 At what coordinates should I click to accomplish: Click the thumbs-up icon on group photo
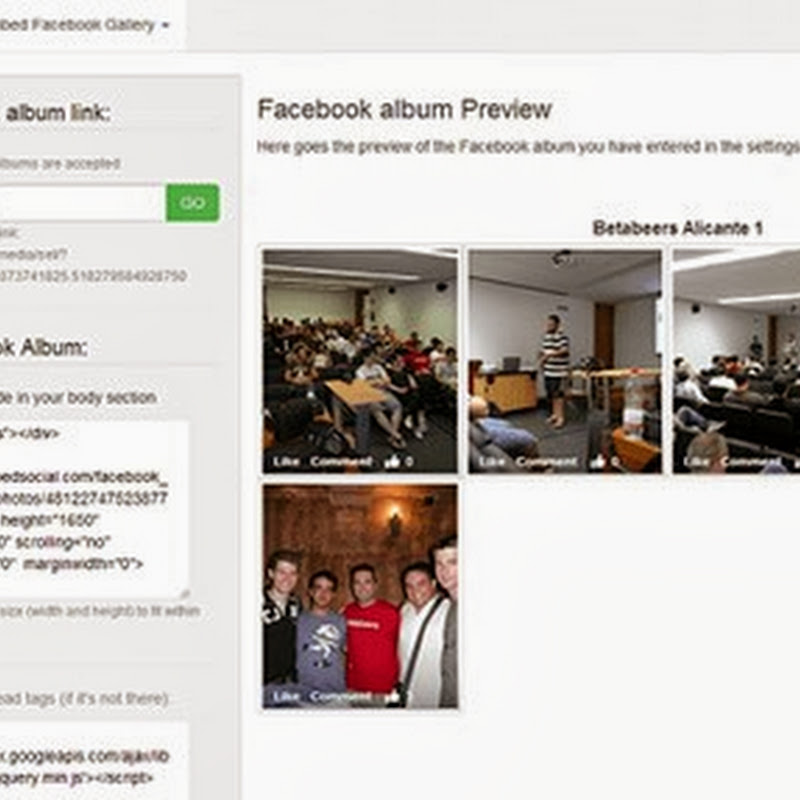pos(393,696)
